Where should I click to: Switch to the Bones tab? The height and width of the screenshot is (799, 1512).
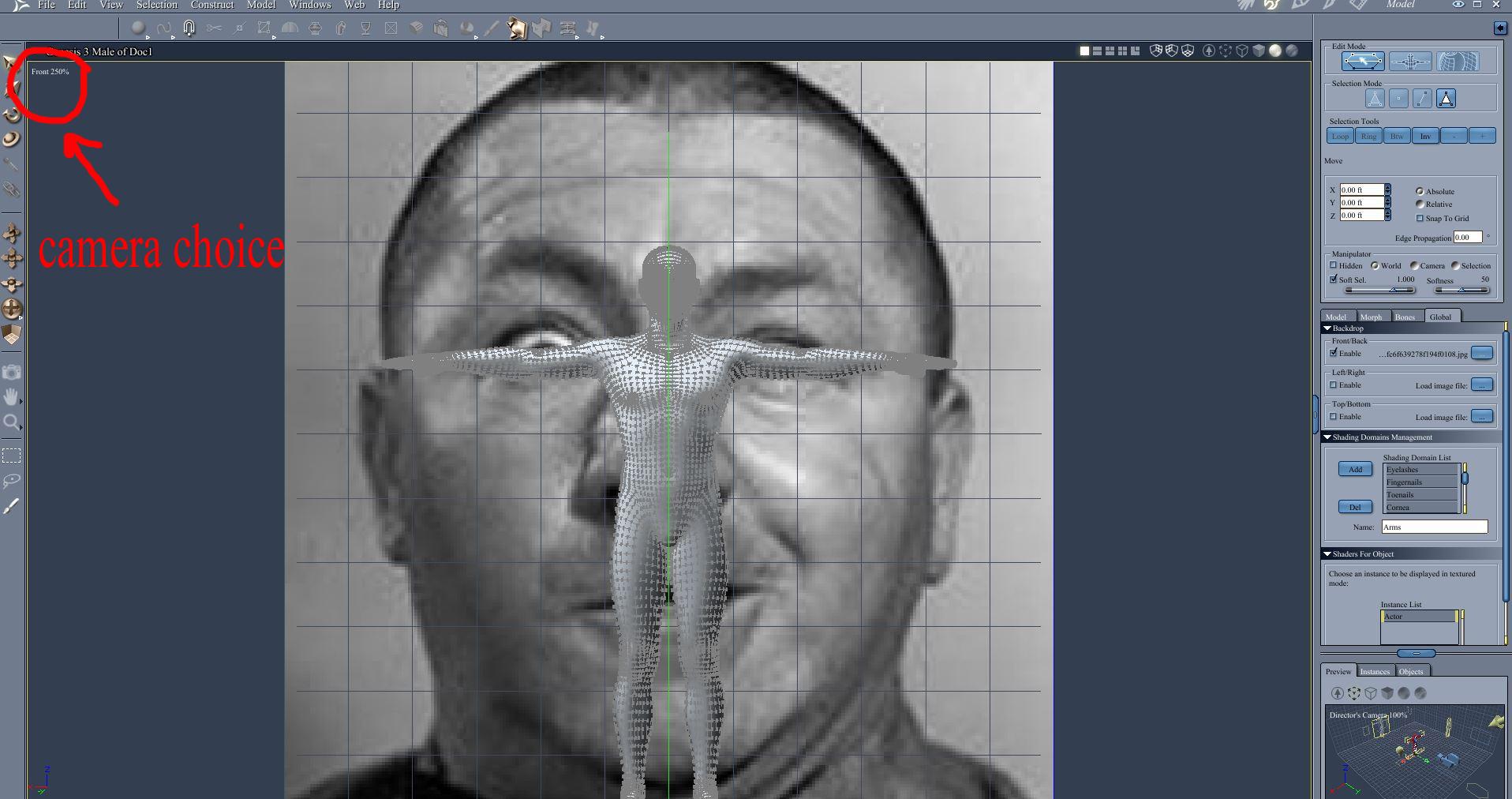(1405, 317)
